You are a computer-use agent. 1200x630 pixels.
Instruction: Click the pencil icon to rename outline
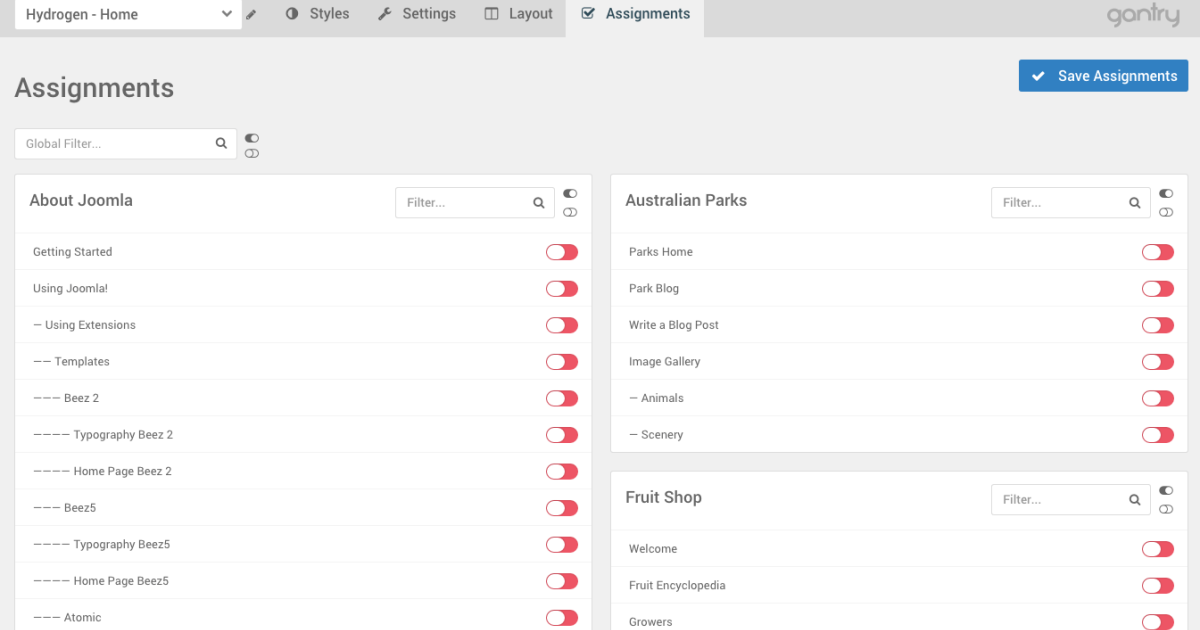[252, 14]
